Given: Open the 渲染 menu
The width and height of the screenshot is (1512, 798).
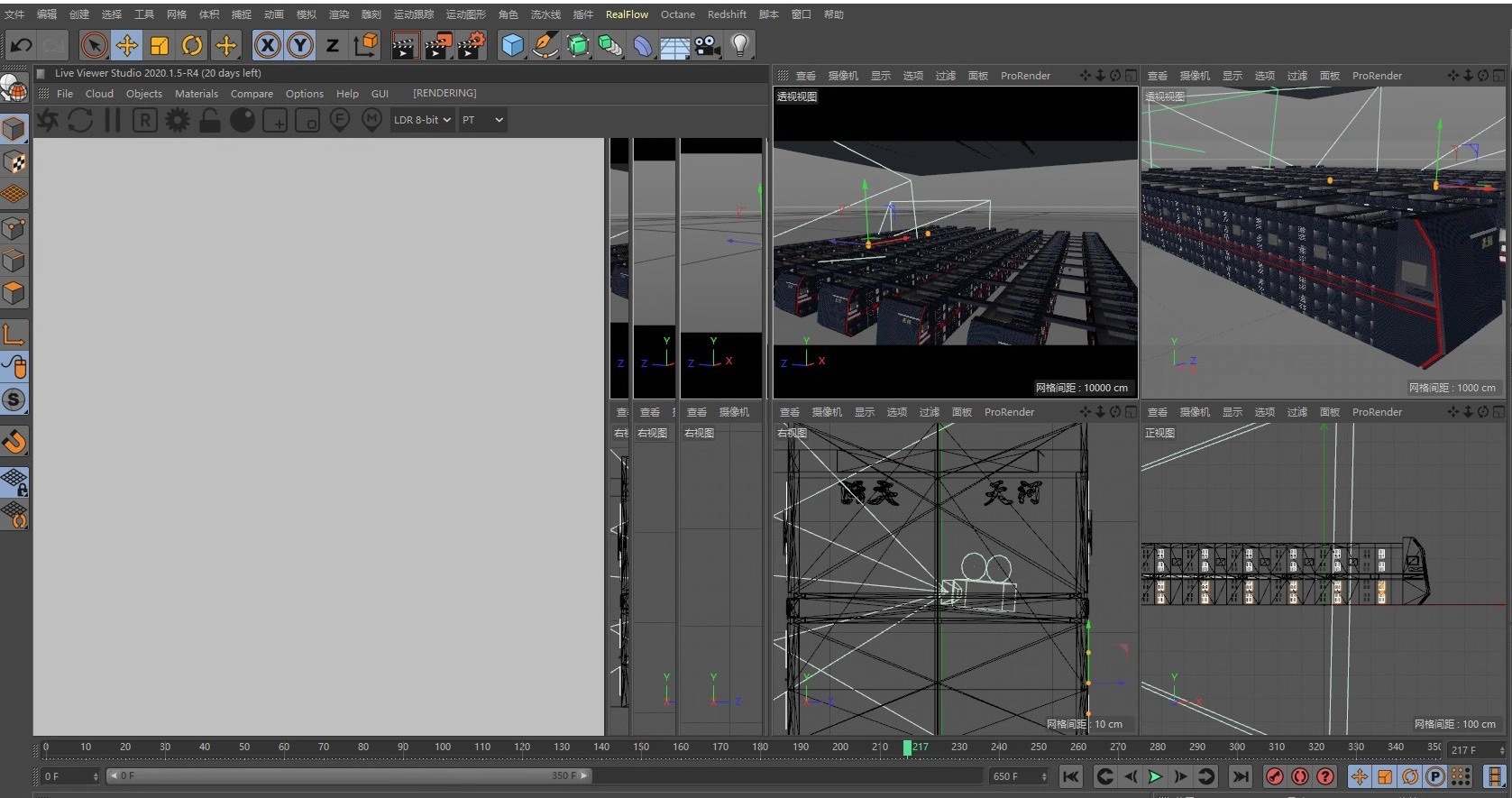Looking at the screenshot, I should [x=338, y=14].
